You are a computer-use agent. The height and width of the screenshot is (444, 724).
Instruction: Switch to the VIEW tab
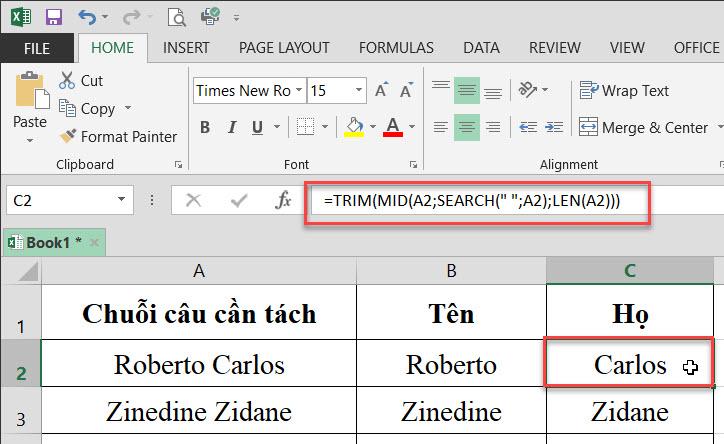627,48
